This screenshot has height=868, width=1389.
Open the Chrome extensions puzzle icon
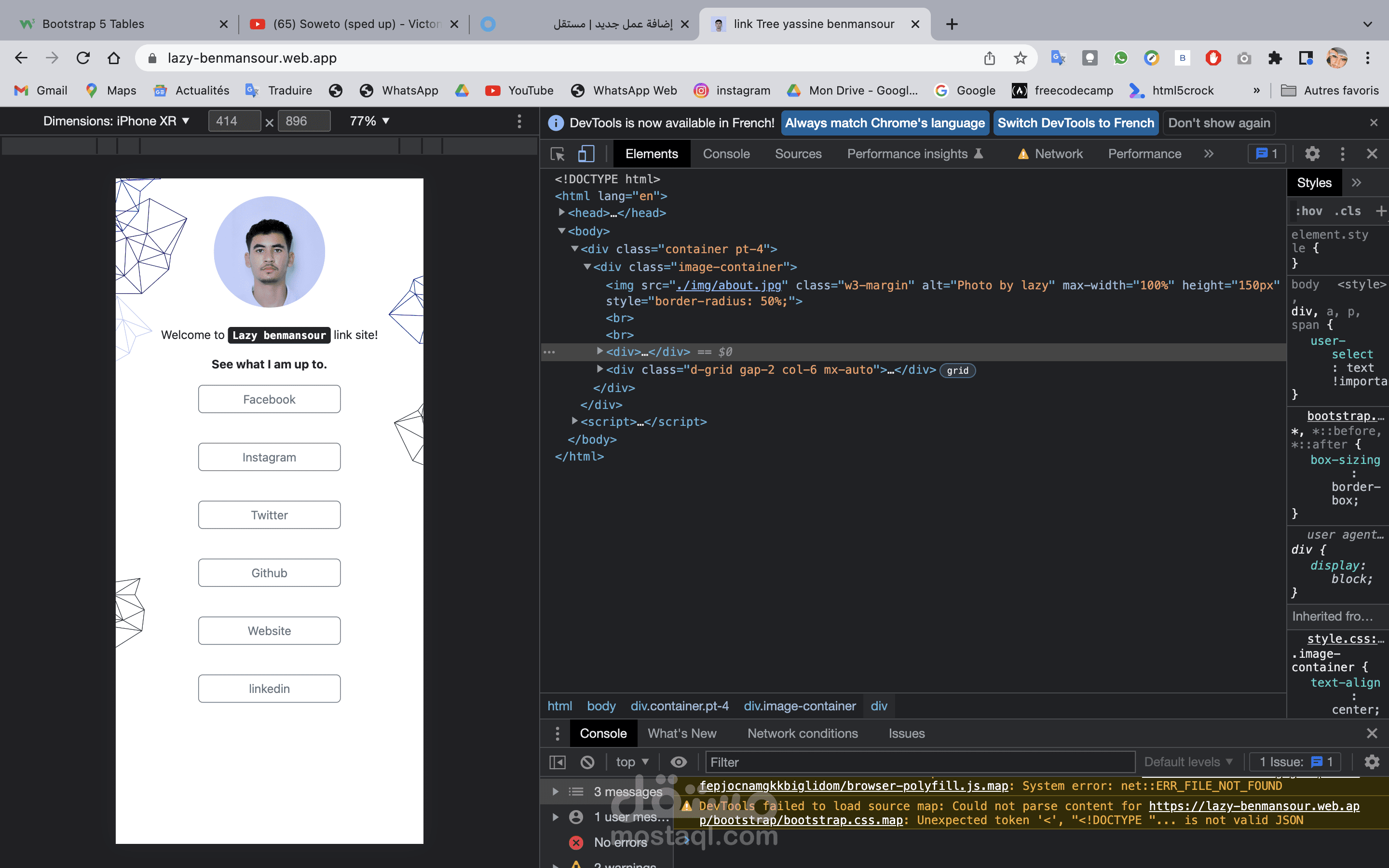coord(1275,58)
